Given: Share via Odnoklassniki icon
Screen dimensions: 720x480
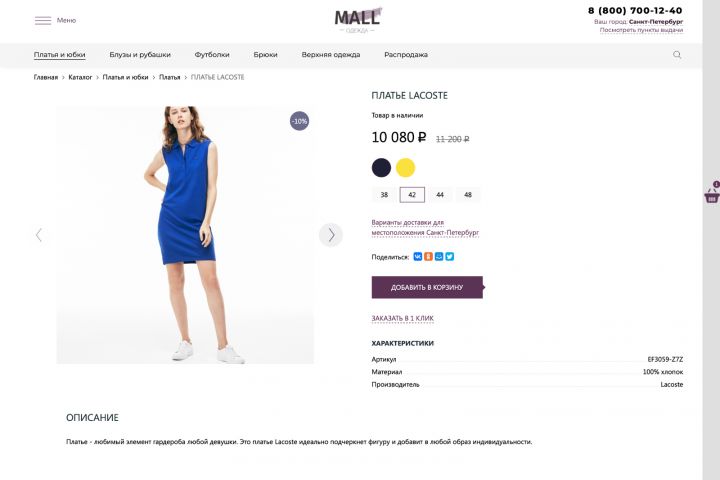Looking at the screenshot, I should pos(428,257).
